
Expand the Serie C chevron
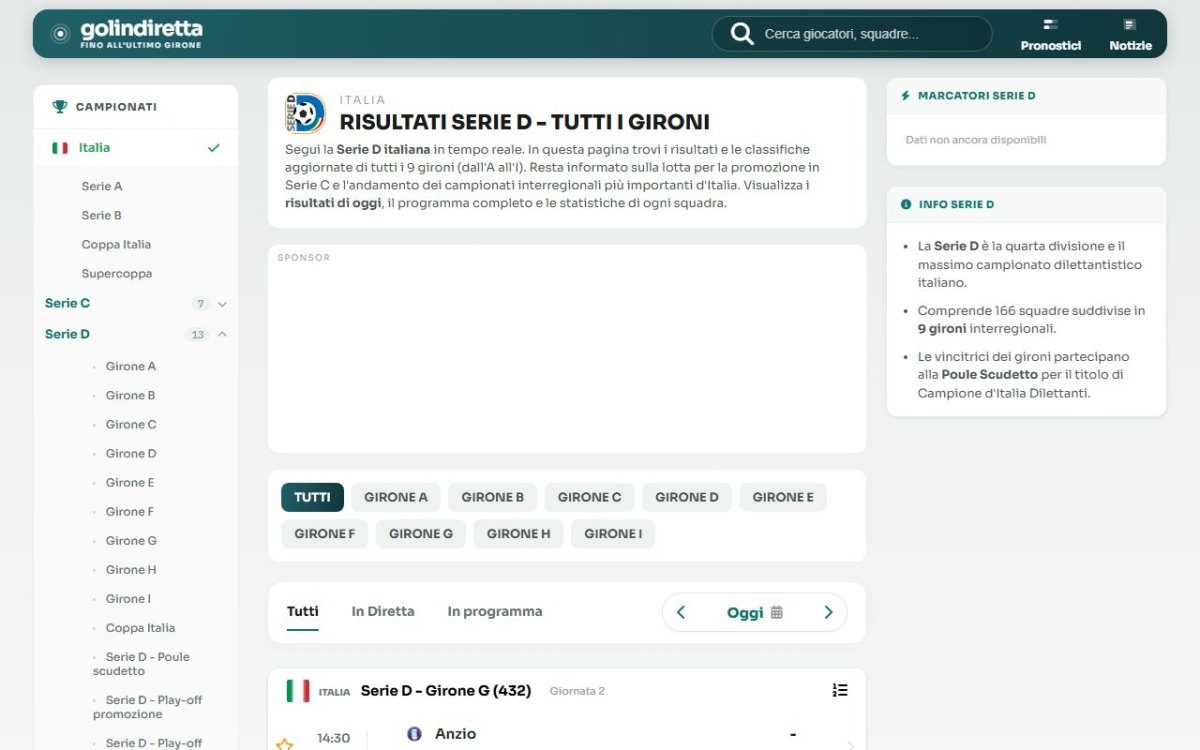[x=222, y=304]
